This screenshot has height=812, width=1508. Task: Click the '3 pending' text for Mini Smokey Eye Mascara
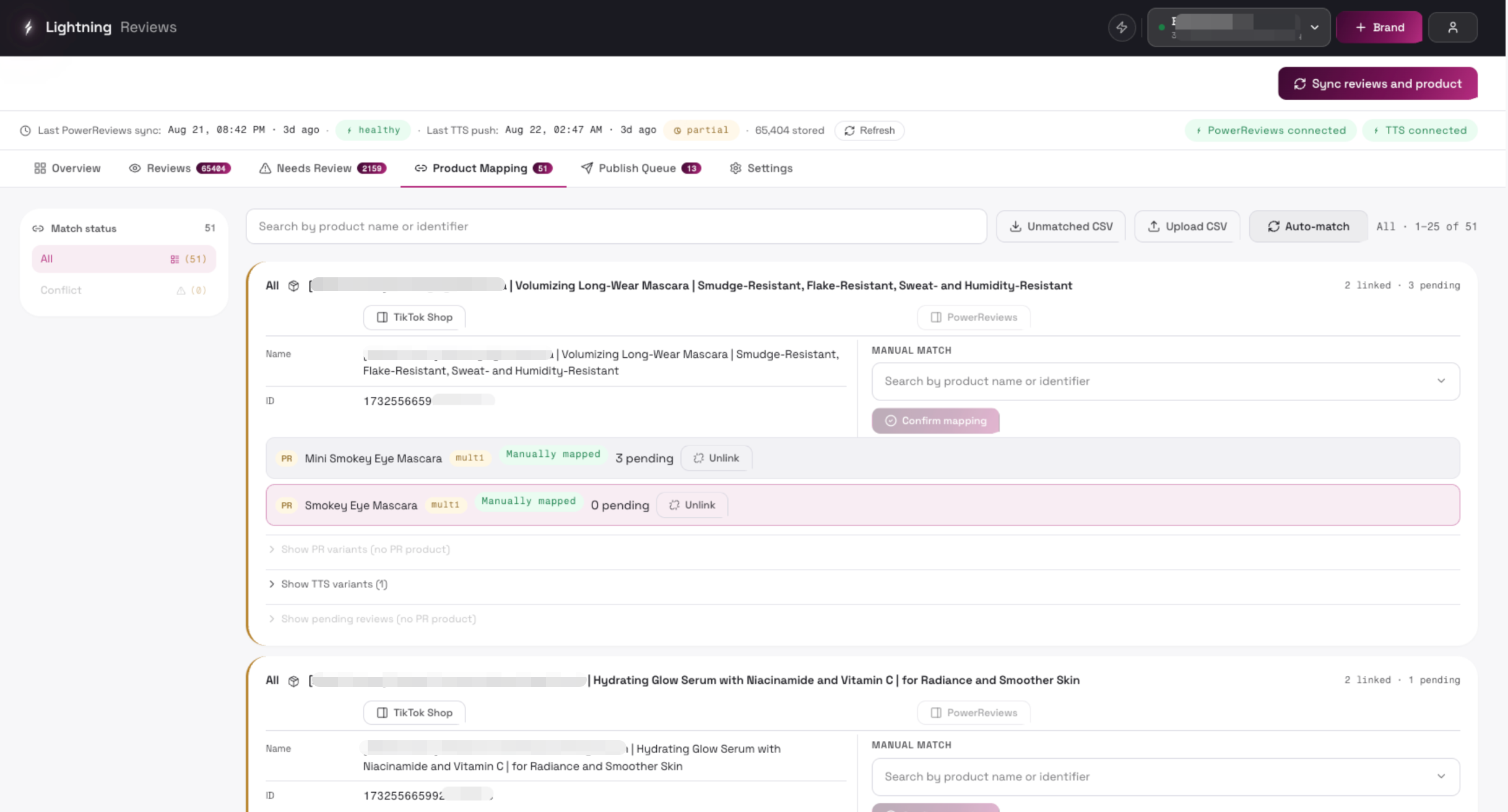pyautogui.click(x=644, y=459)
